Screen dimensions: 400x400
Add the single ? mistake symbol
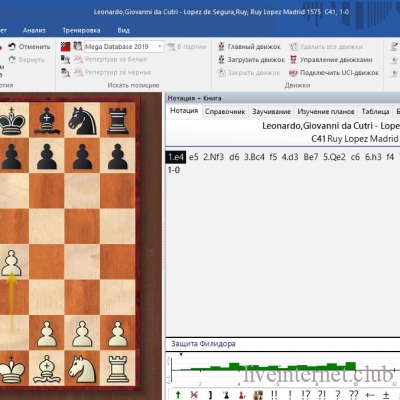coord(337,395)
